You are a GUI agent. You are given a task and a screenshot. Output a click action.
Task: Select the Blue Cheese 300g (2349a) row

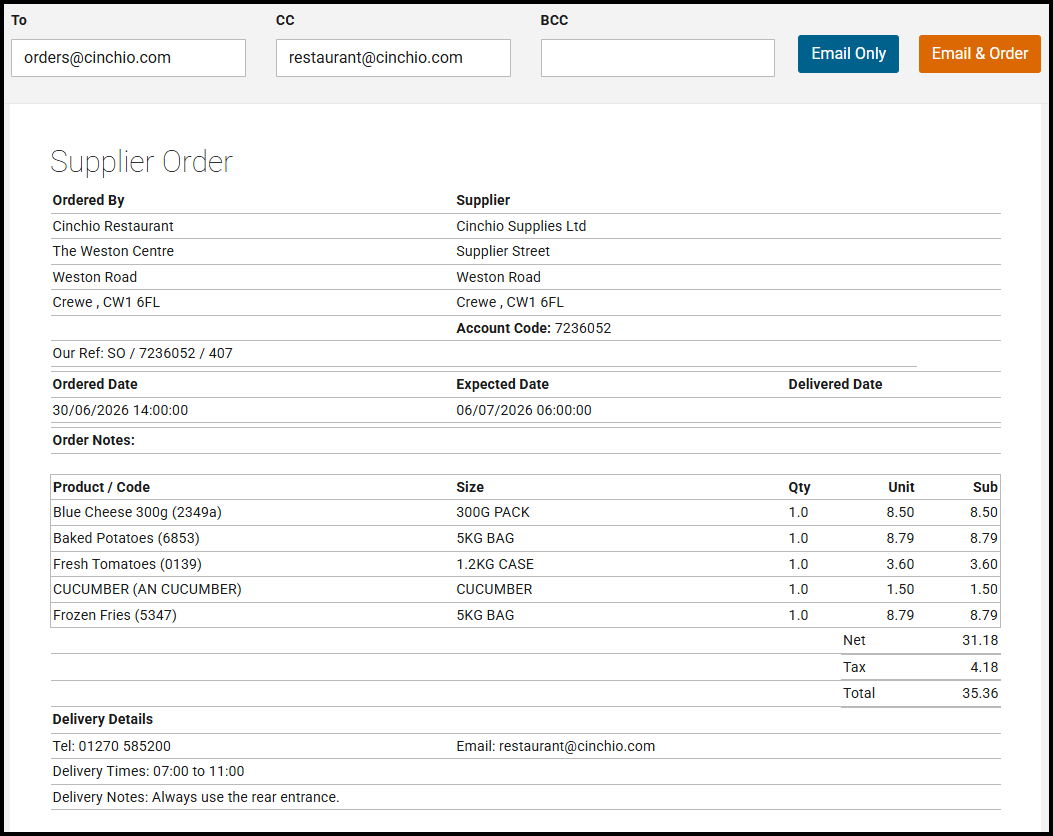525,512
